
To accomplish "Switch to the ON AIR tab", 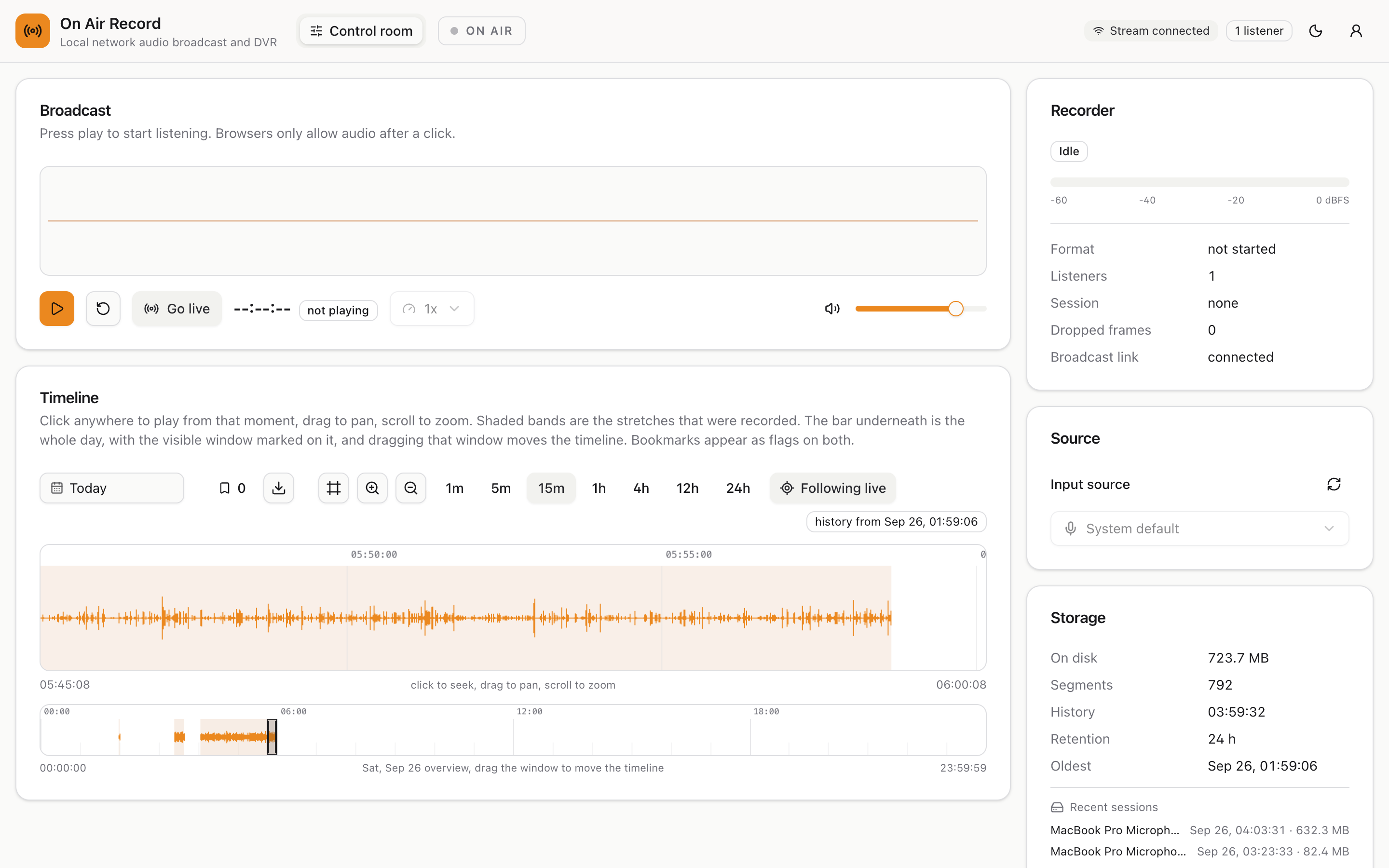I will (481, 31).
